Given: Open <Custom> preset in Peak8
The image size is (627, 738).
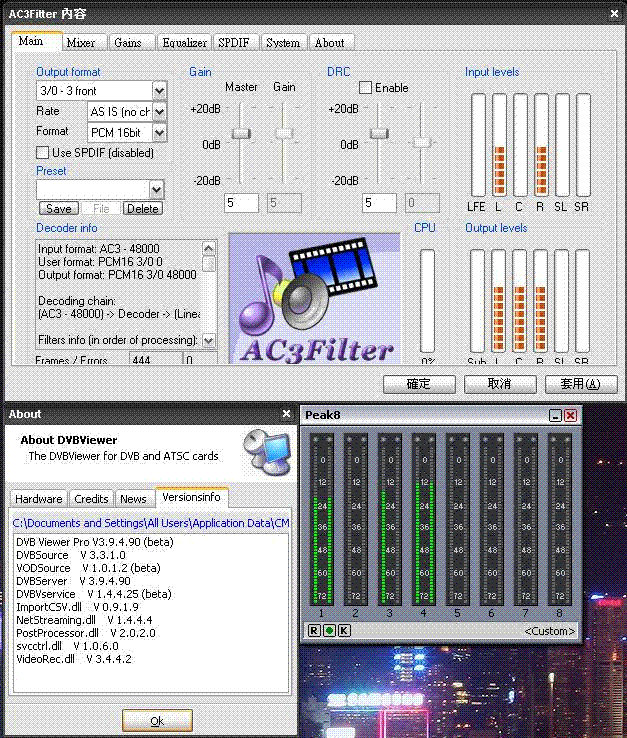Looking at the screenshot, I should pos(549,631).
